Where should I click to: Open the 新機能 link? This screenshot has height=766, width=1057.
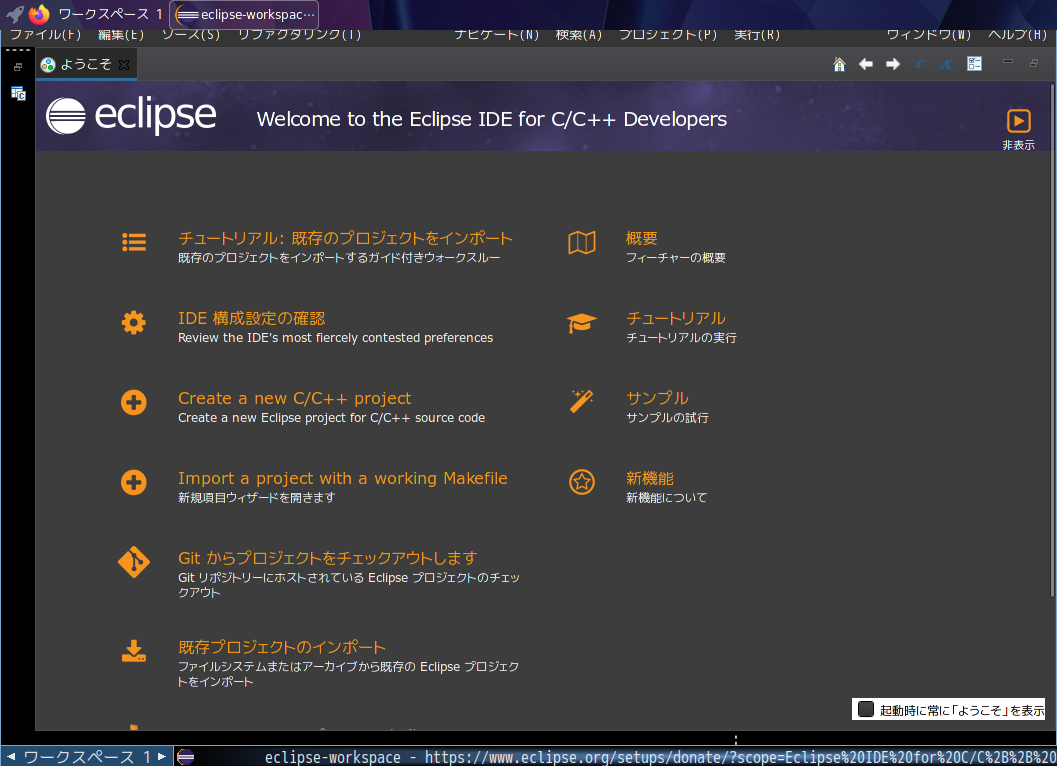650,479
